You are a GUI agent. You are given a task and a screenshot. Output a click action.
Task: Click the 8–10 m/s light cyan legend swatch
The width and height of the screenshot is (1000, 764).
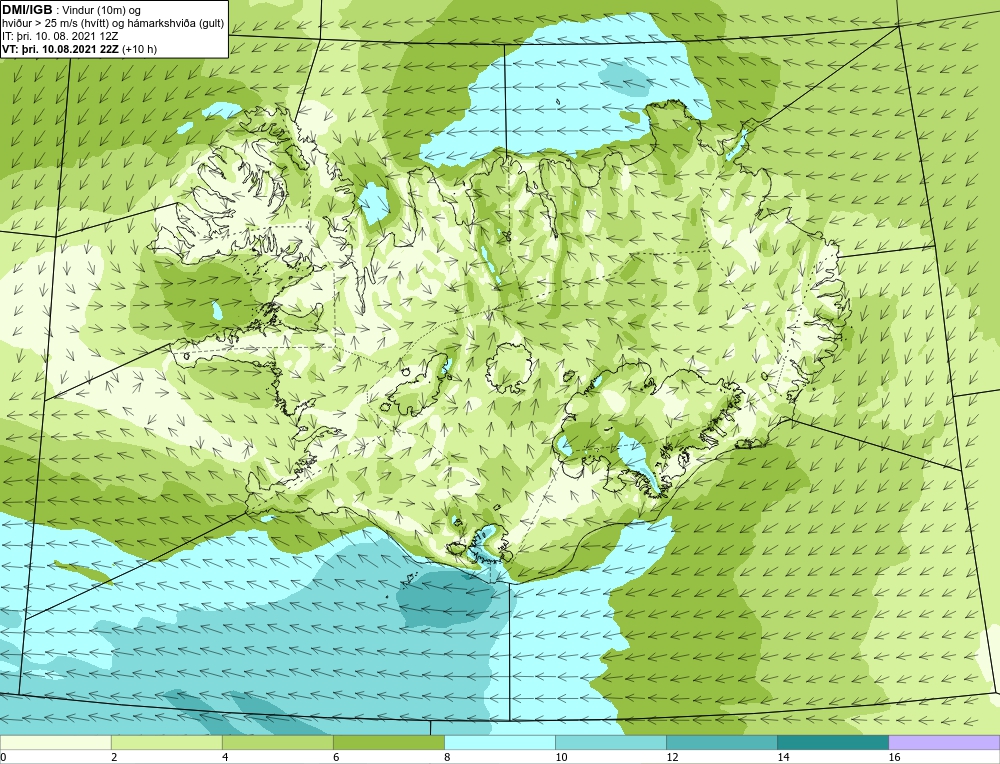(x=499, y=743)
